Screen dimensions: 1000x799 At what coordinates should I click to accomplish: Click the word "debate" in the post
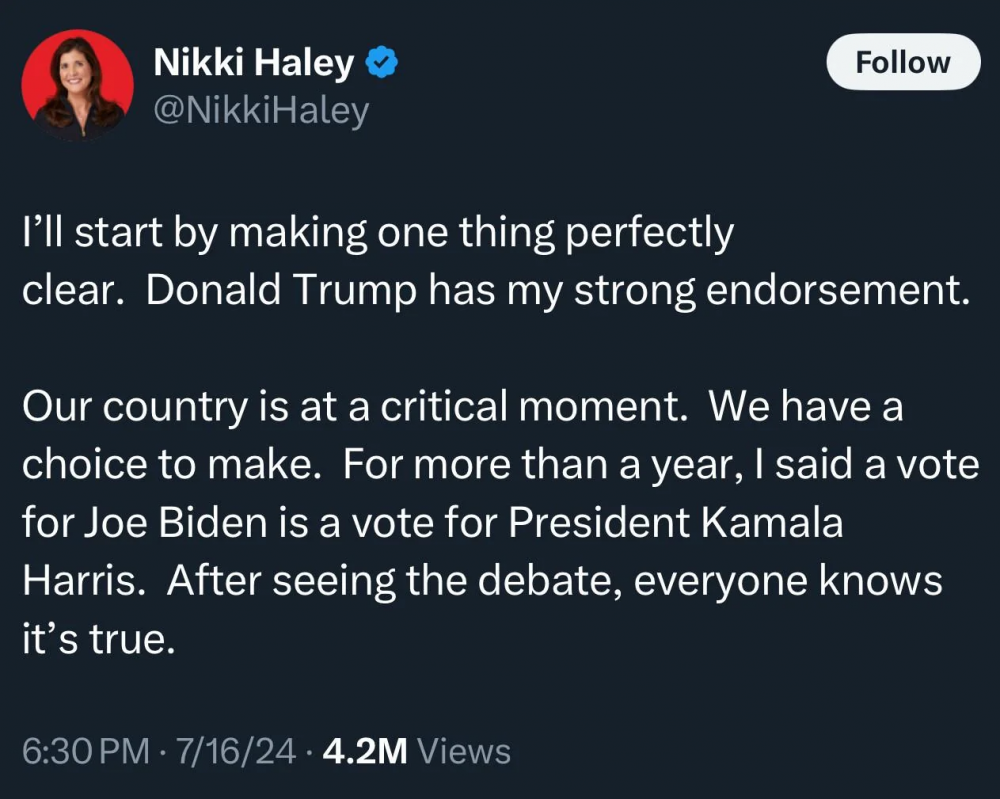point(539,581)
